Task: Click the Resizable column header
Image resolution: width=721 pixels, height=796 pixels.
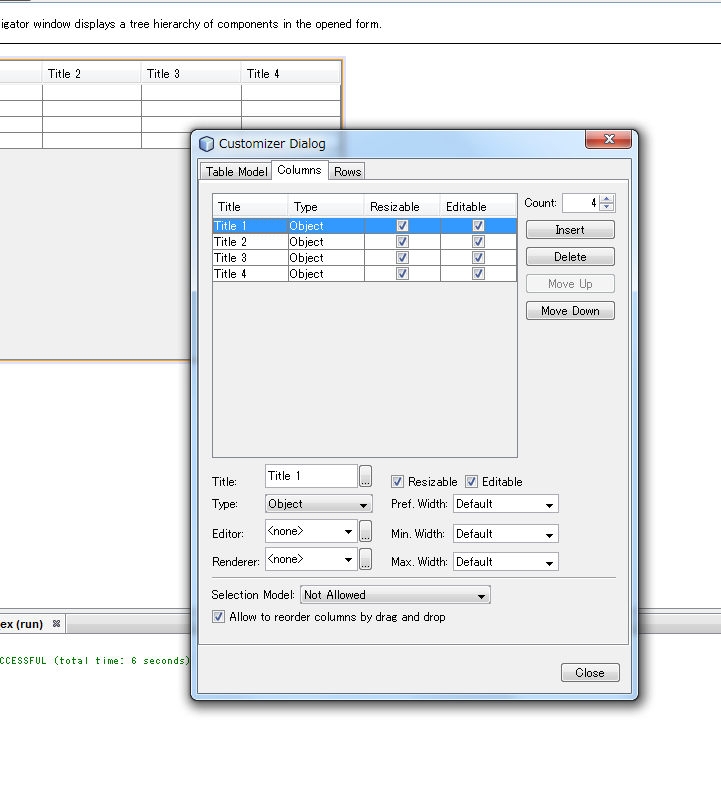Action: tap(402, 207)
